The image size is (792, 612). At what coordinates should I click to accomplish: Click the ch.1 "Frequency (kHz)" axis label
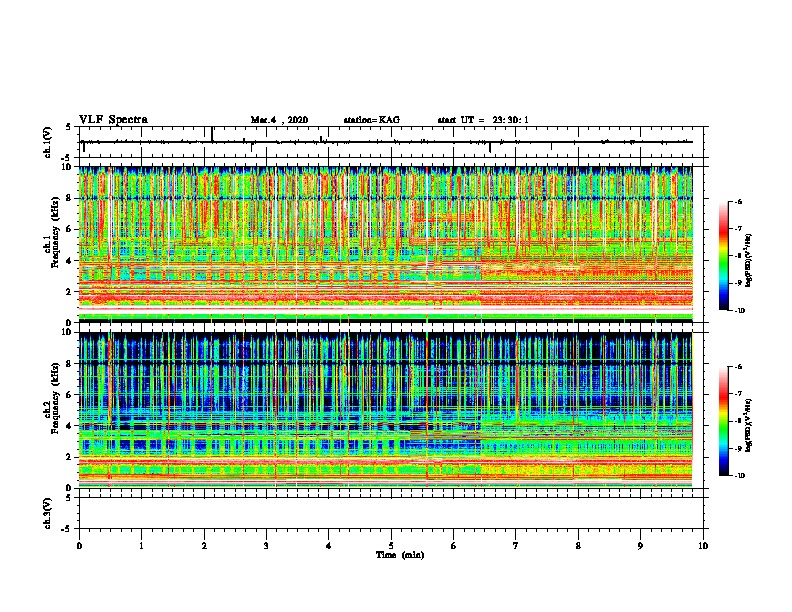click(55, 232)
